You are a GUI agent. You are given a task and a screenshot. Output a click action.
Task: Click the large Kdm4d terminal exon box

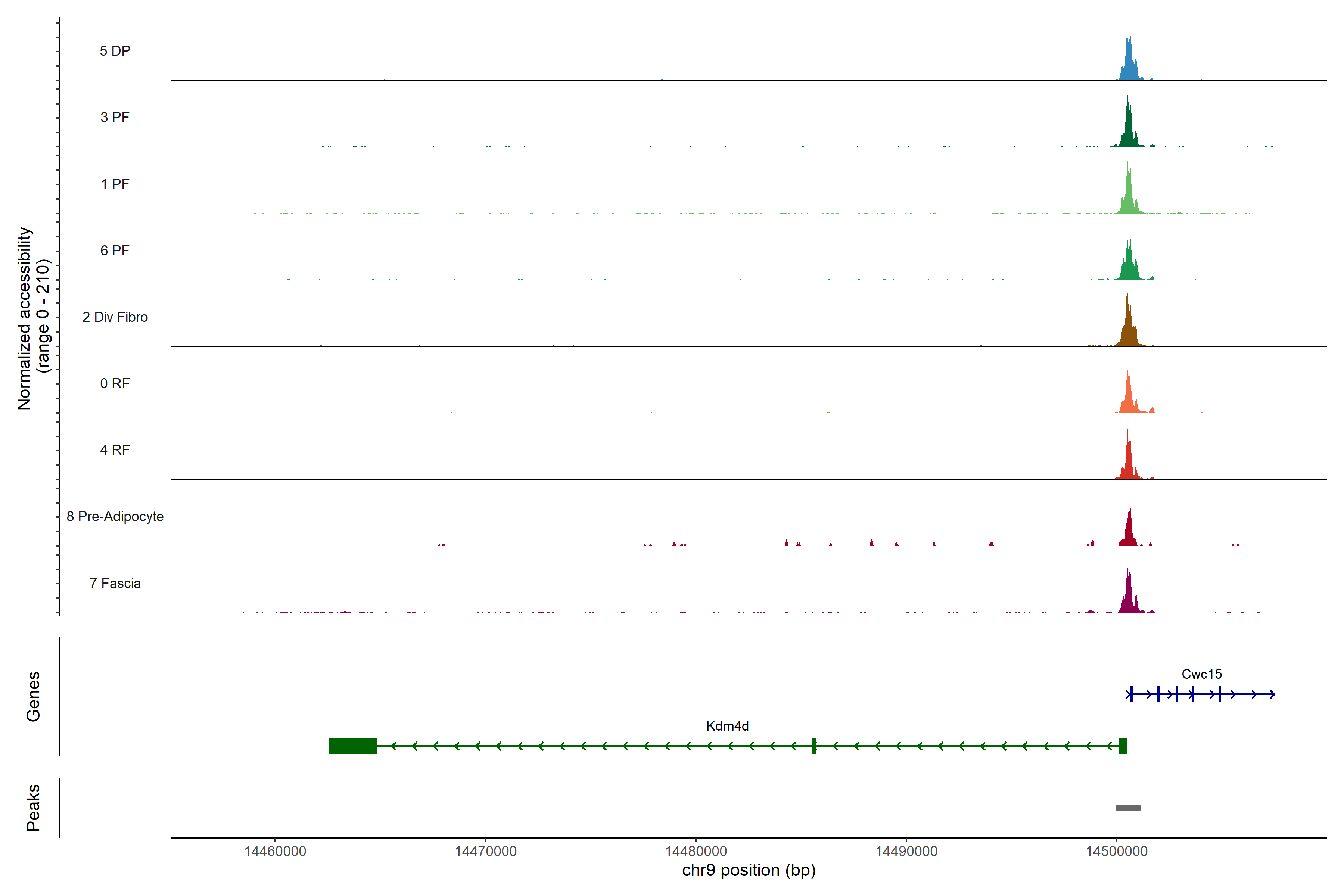352,746
